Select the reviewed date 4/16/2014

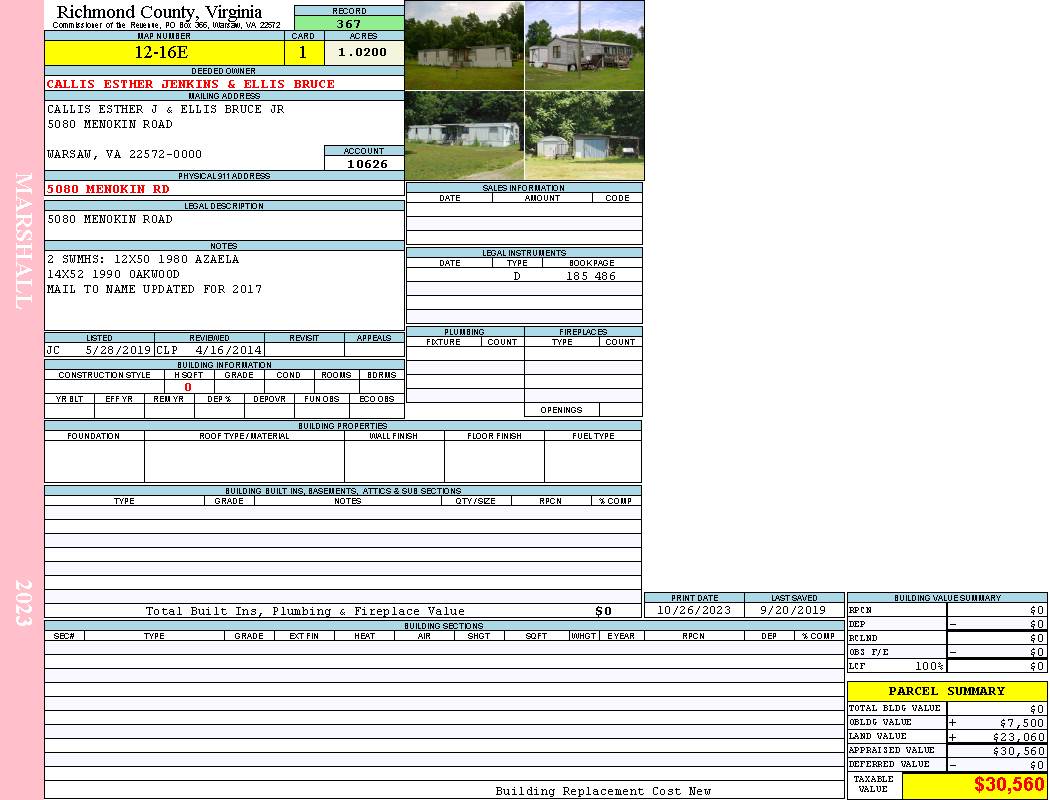click(x=228, y=350)
